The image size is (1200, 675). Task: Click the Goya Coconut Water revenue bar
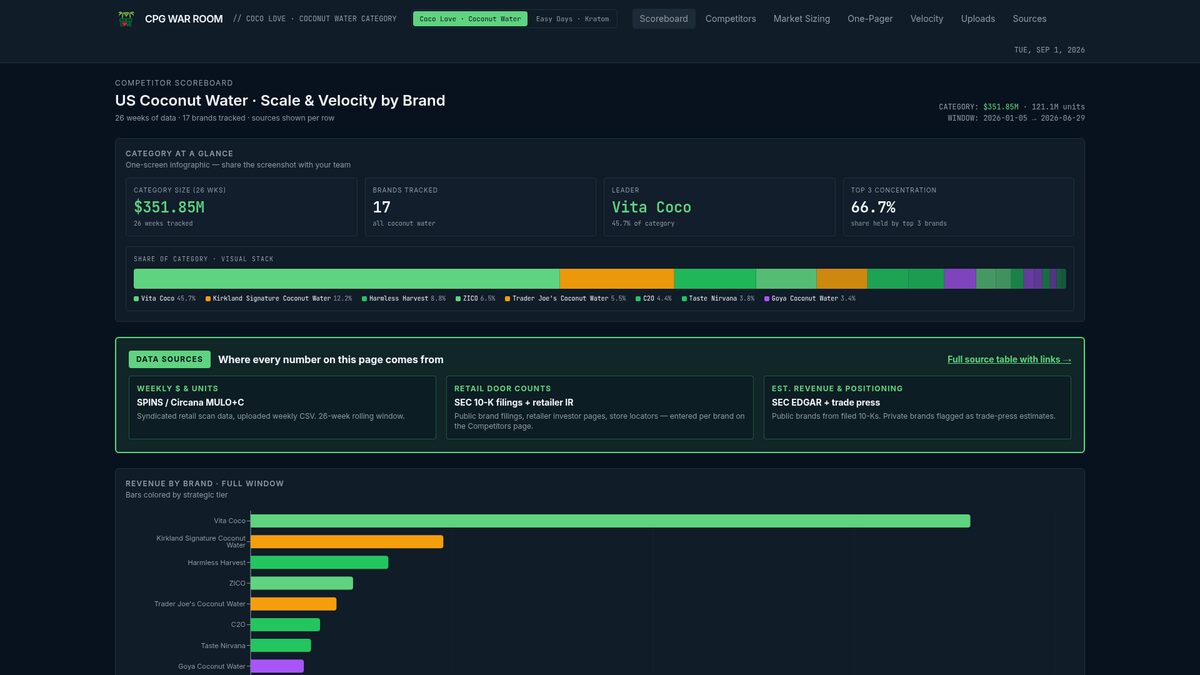point(277,666)
